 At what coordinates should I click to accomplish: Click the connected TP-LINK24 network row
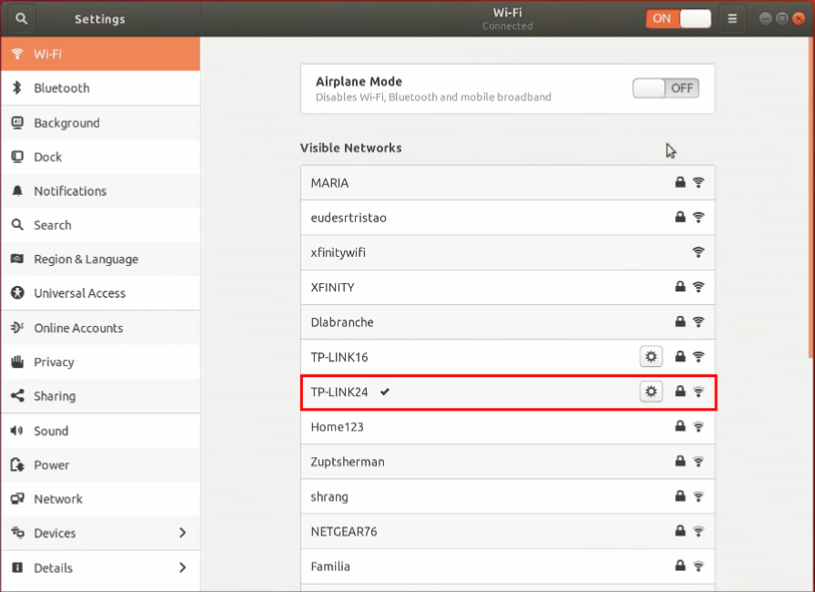click(x=450, y=391)
